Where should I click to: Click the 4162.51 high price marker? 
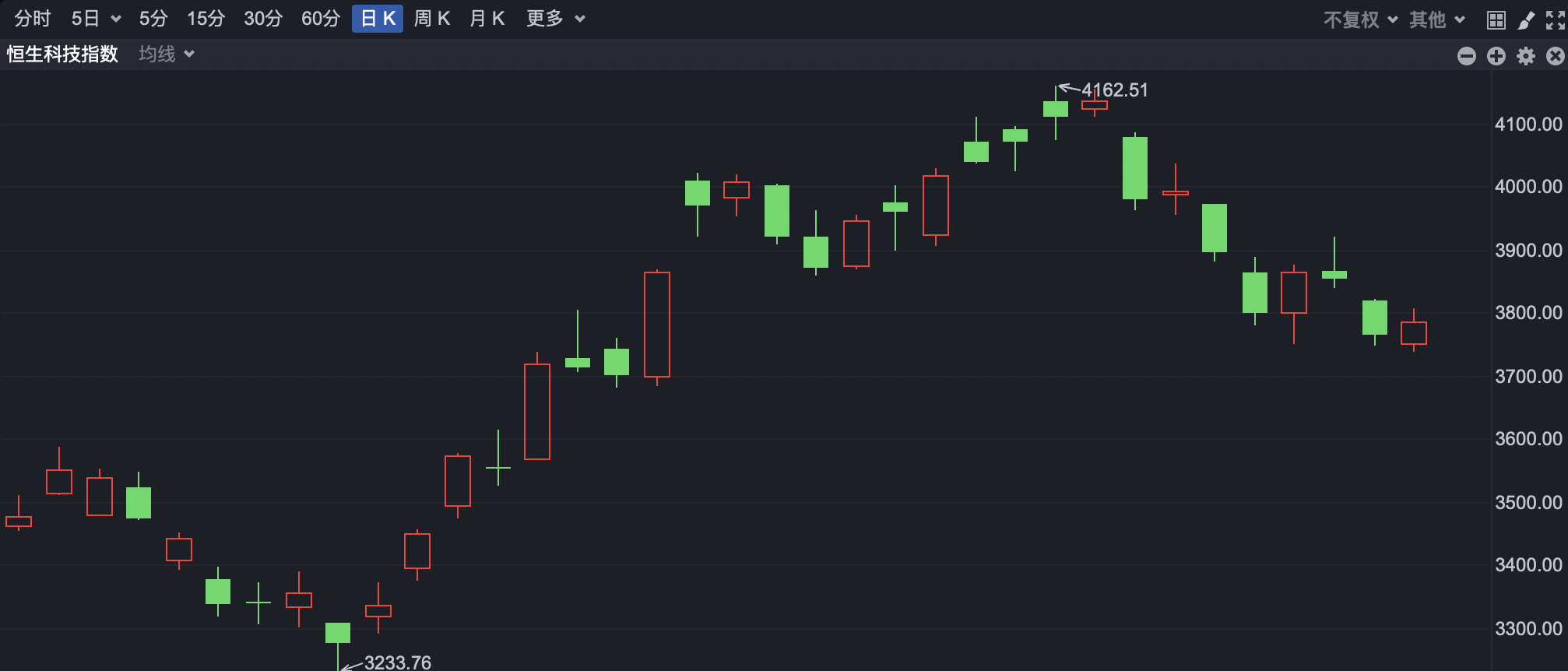point(1114,90)
